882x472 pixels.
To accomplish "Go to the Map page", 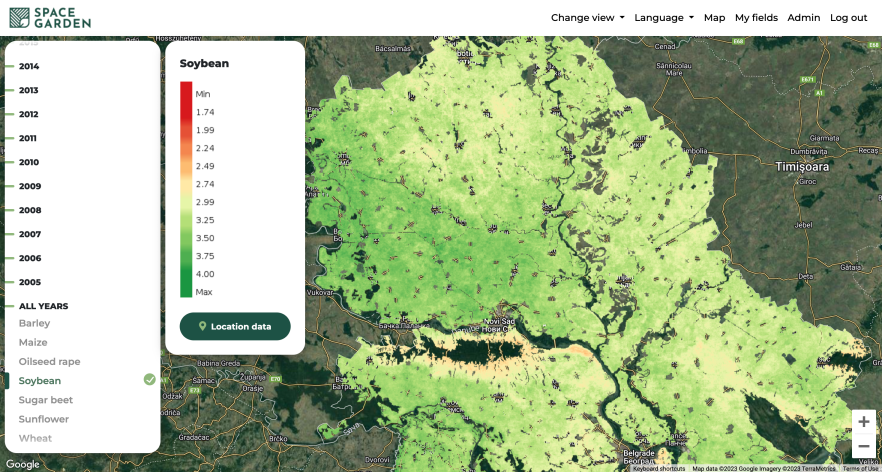I will pos(714,18).
